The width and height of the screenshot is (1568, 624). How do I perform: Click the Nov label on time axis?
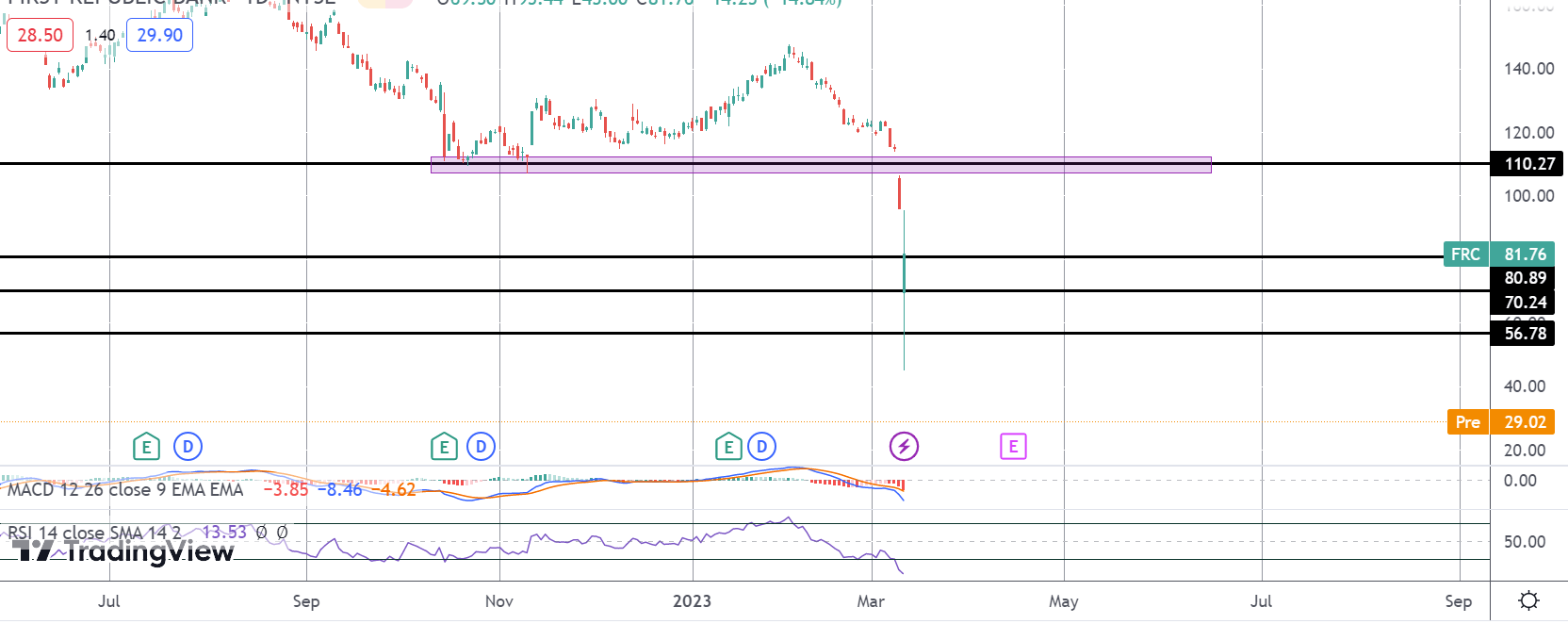(499, 601)
